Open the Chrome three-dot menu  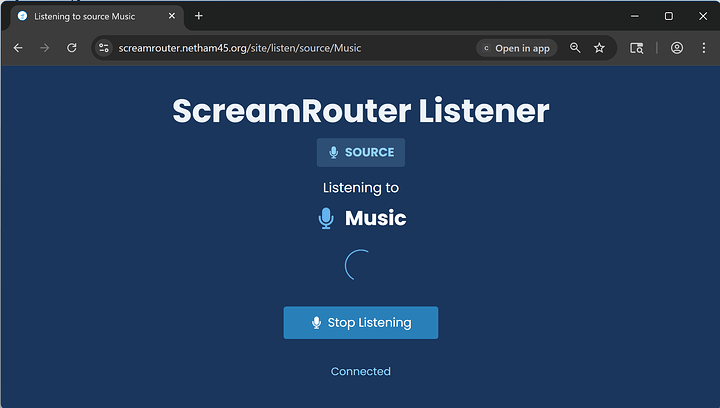tap(702, 48)
